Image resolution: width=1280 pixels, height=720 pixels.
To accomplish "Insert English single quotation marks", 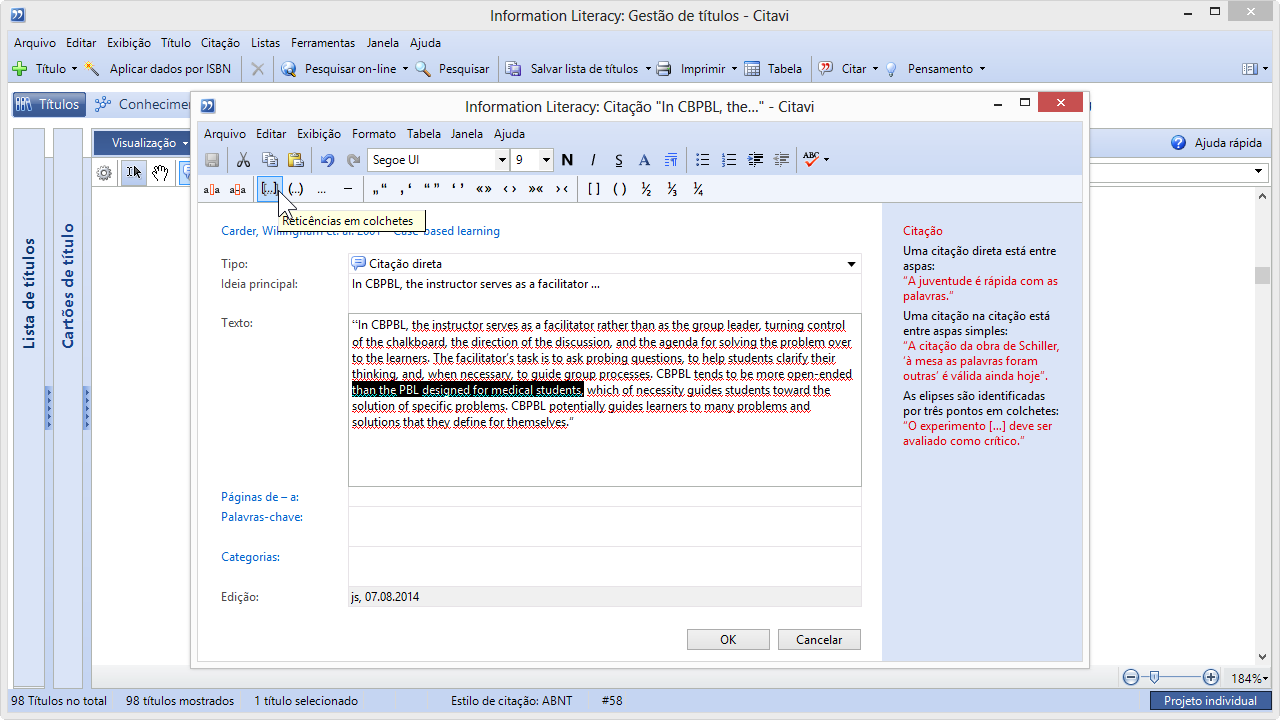I will [x=457, y=189].
